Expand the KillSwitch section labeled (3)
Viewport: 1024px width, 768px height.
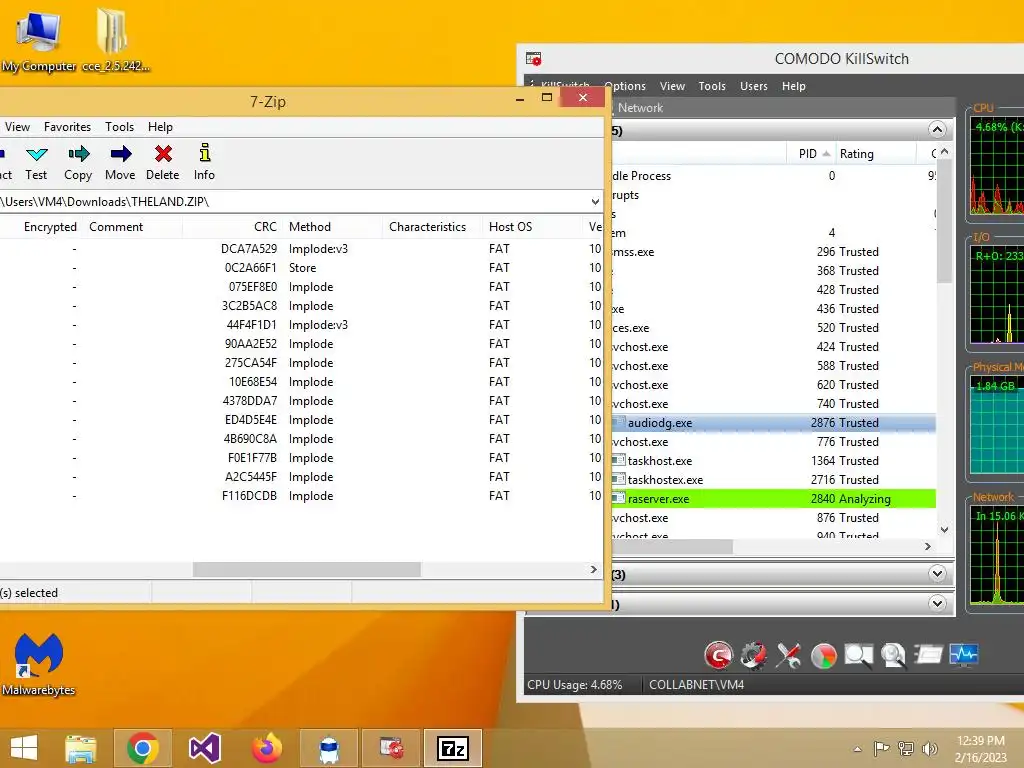pos(937,574)
